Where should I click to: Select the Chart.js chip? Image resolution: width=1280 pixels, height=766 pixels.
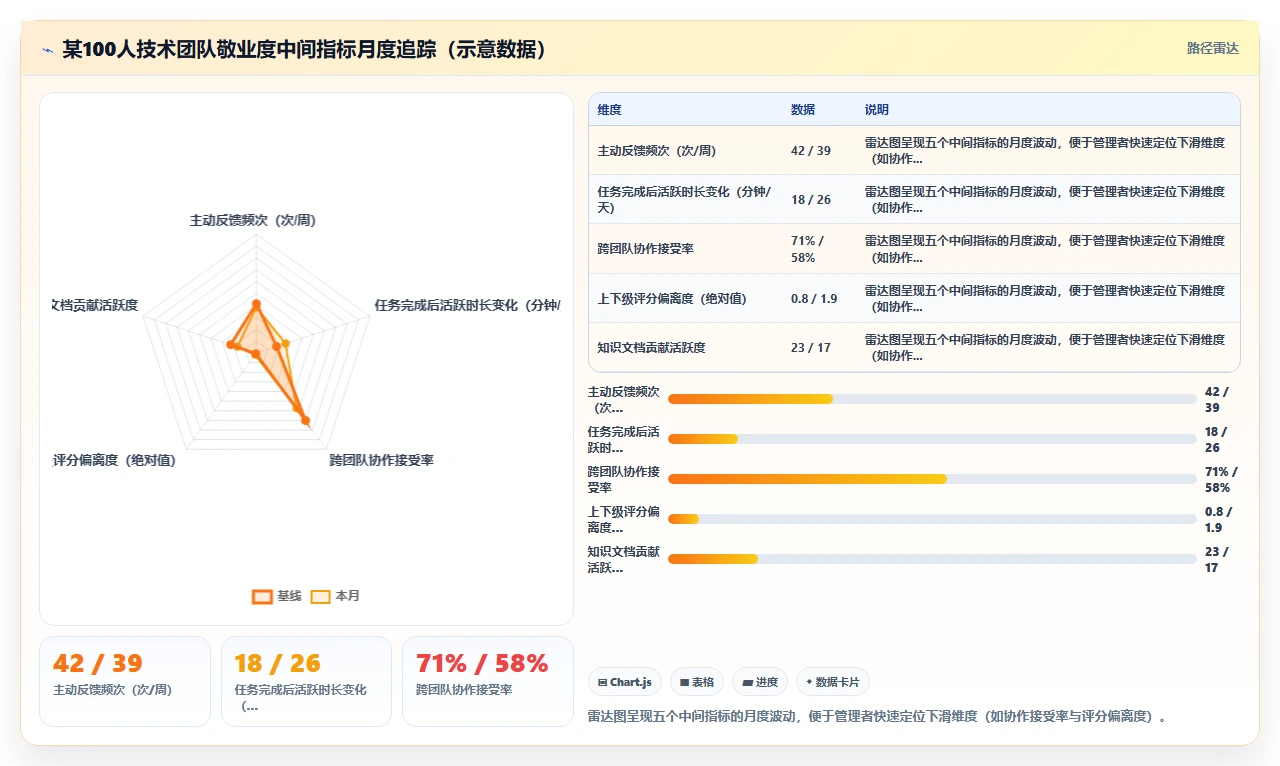click(x=624, y=682)
